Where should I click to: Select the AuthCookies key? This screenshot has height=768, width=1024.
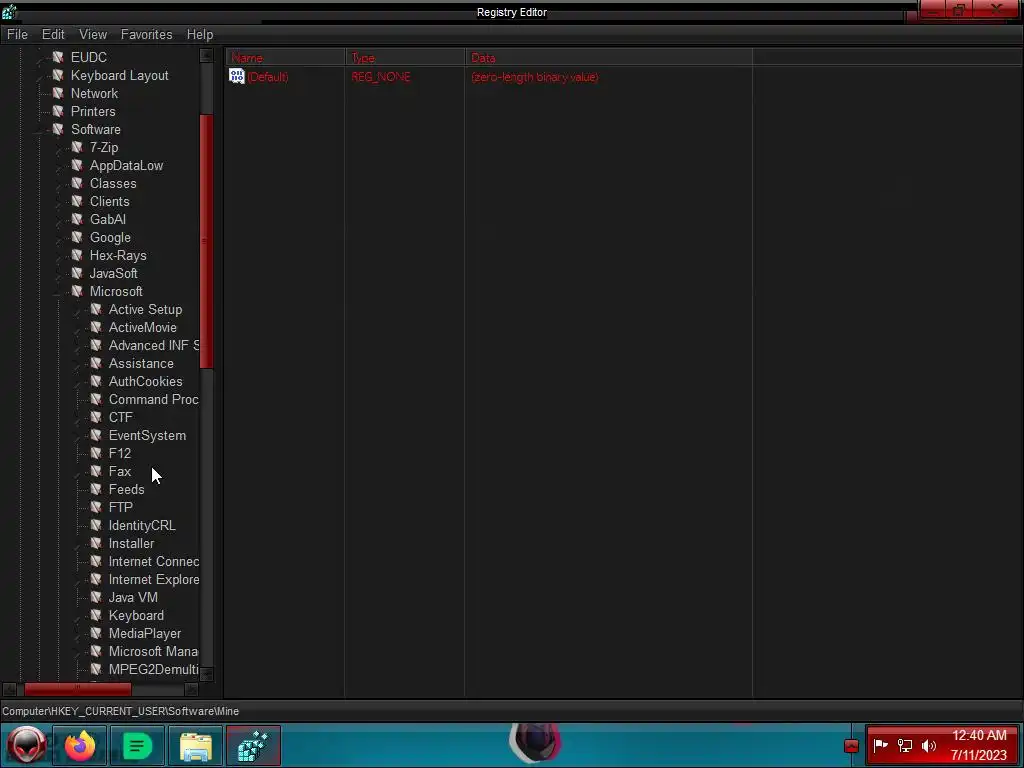(x=145, y=381)
